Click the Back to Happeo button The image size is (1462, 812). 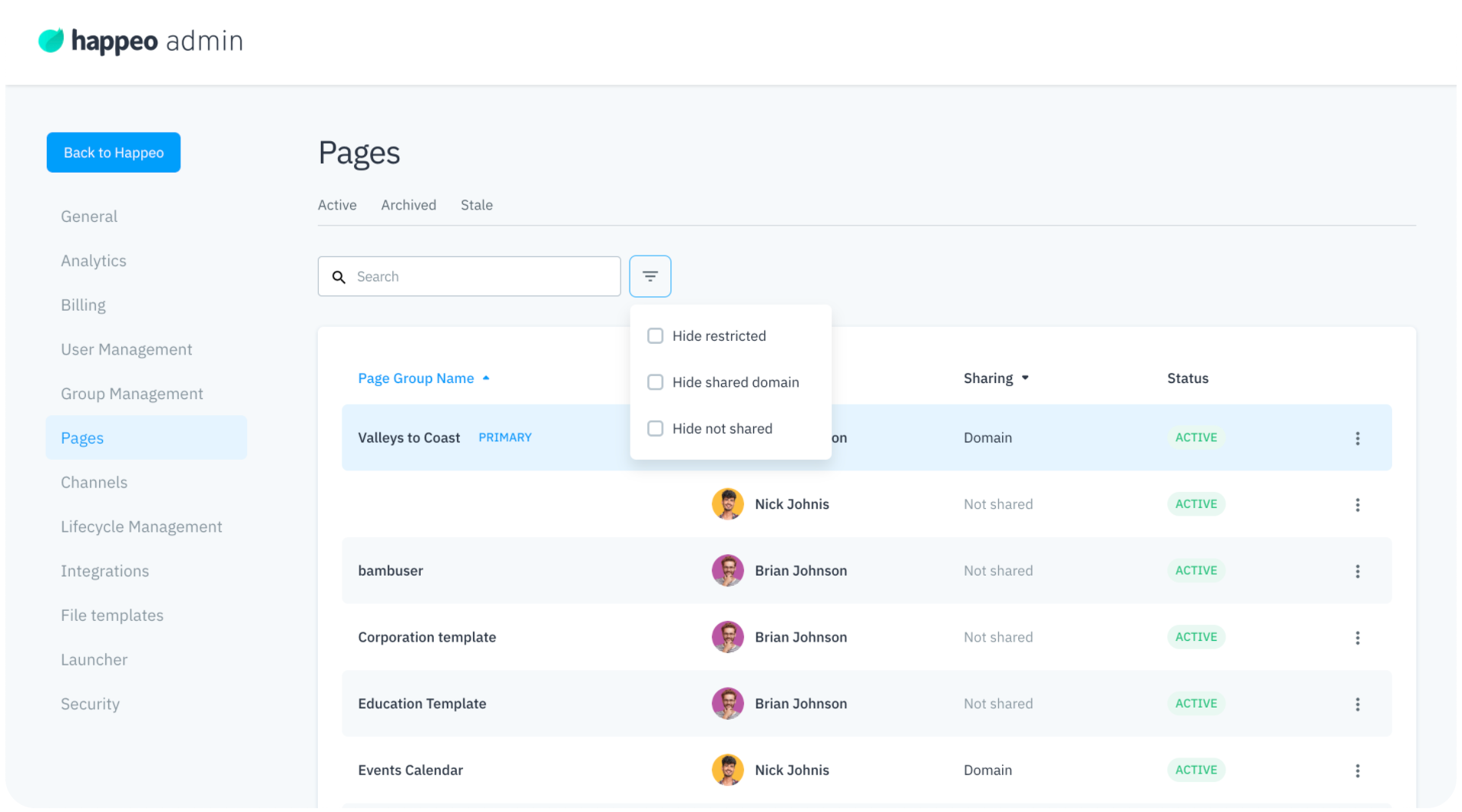(114, 153)
